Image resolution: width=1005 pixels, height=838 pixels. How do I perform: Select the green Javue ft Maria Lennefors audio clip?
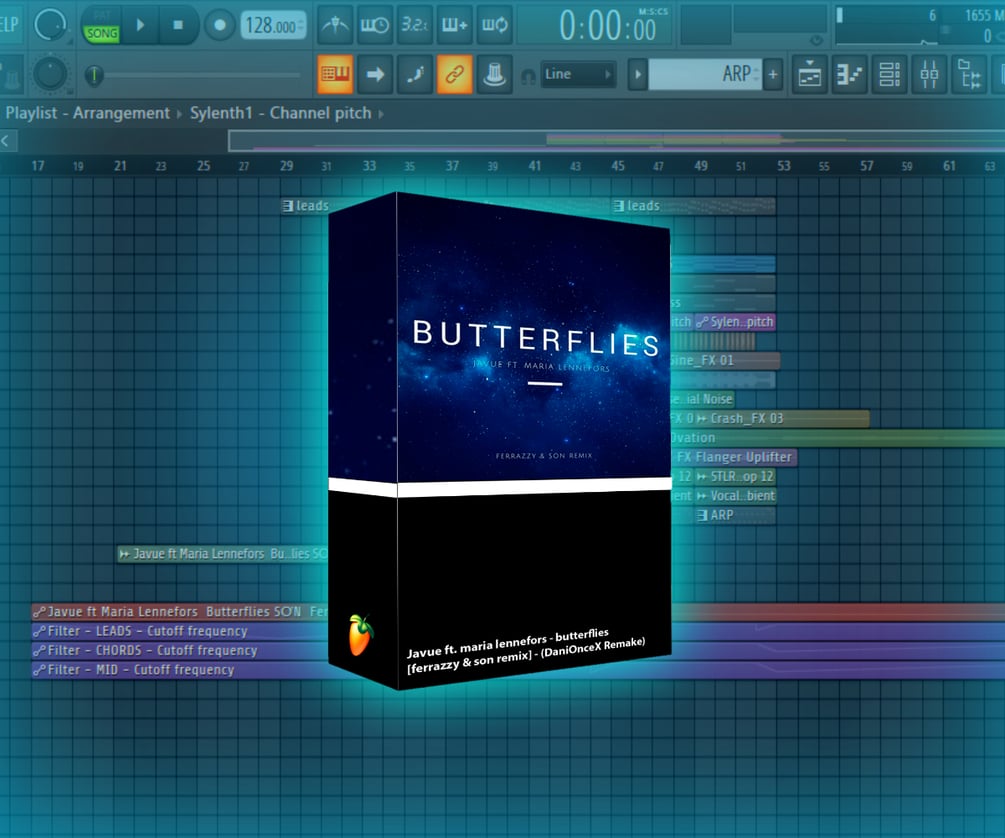click(223, 554)
